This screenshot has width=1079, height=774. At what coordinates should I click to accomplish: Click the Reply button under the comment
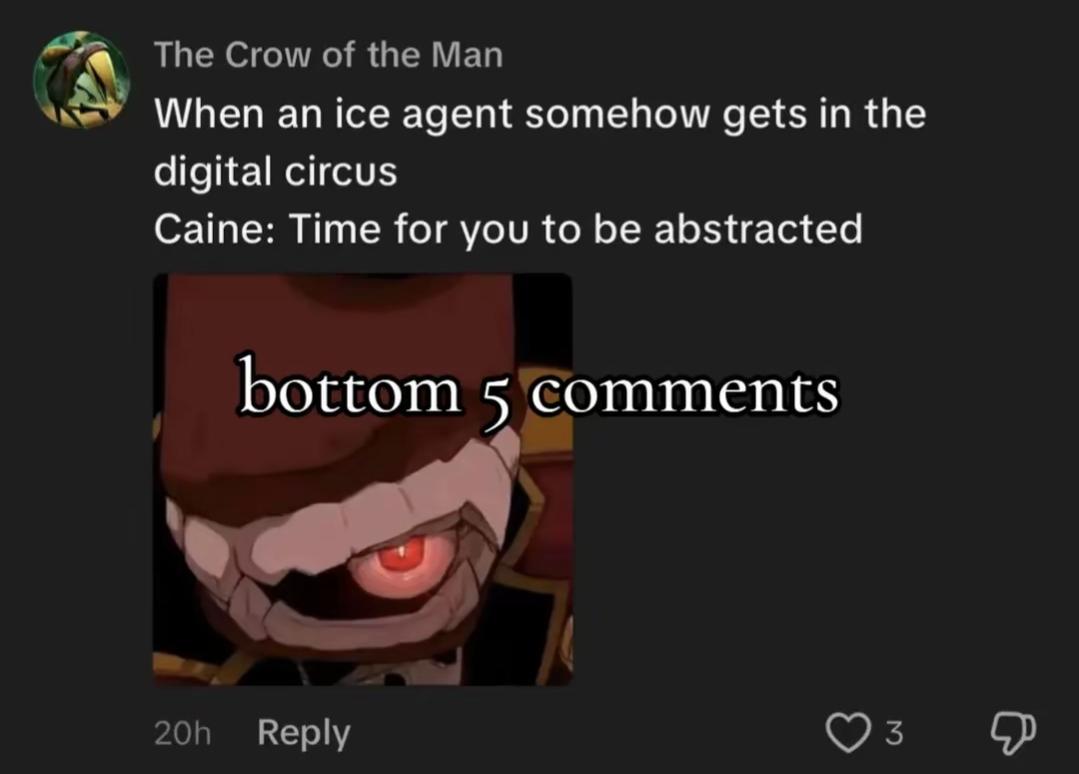[x=303, y=733]
